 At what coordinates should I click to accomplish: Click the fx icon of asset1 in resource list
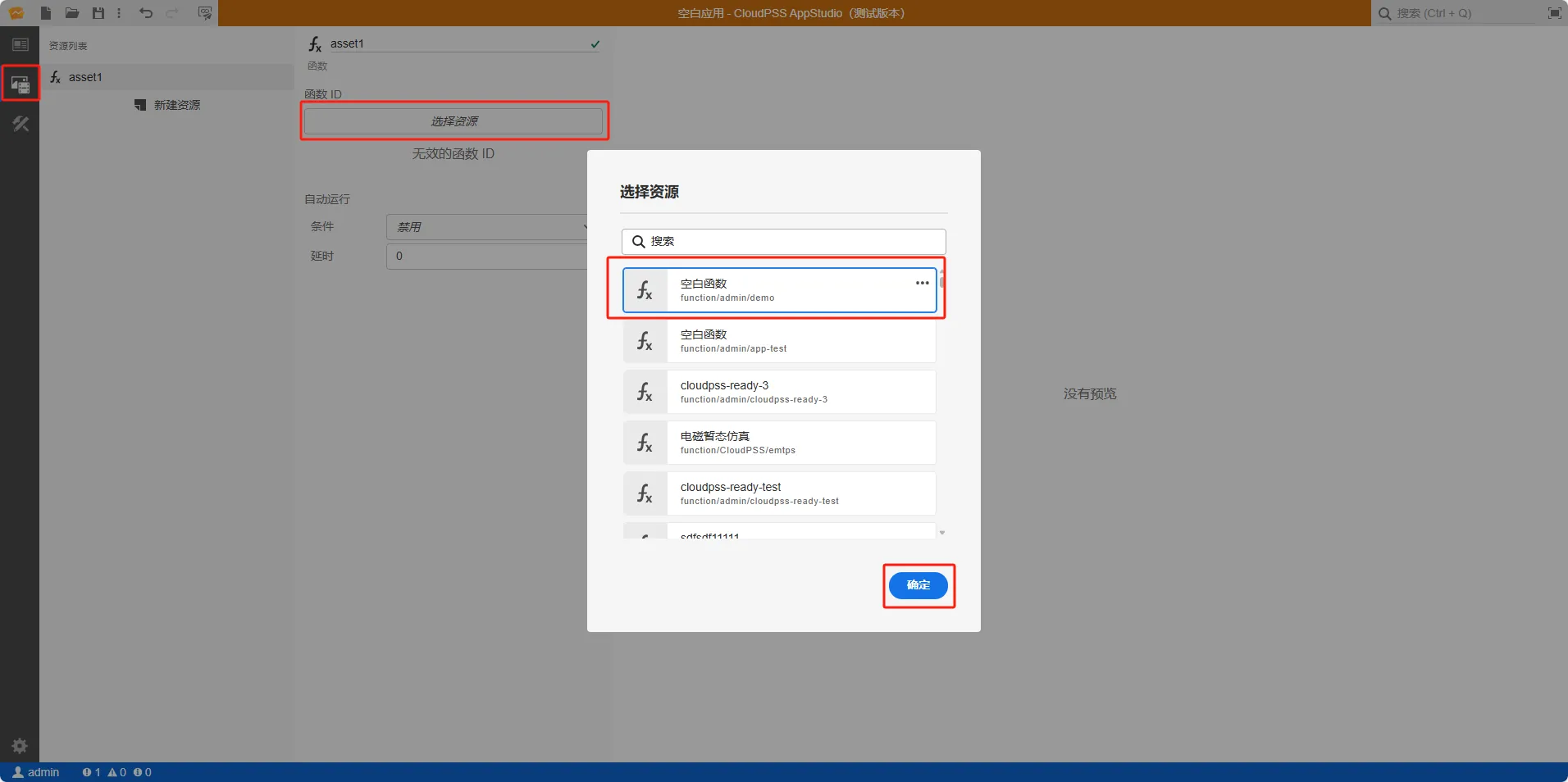[56, 77]
